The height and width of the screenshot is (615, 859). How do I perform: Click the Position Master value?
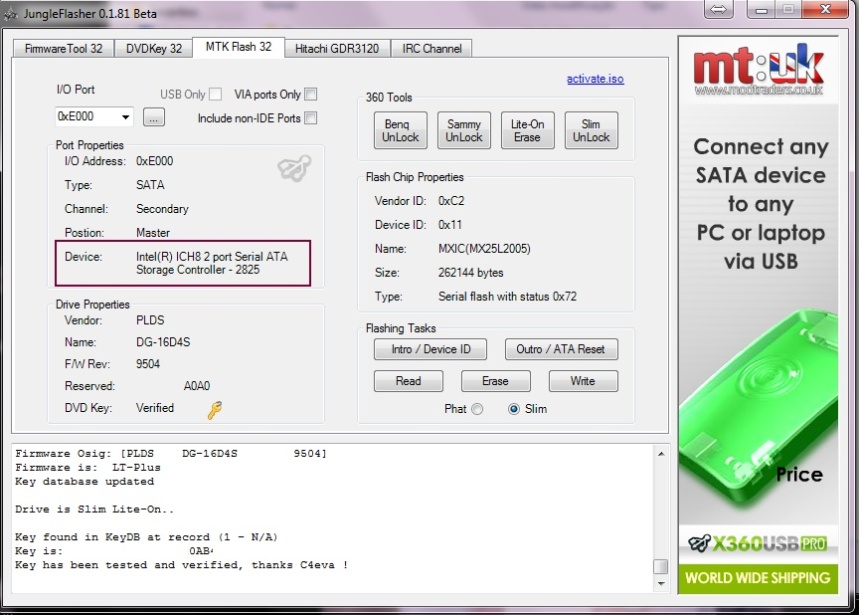coord(153,233)
